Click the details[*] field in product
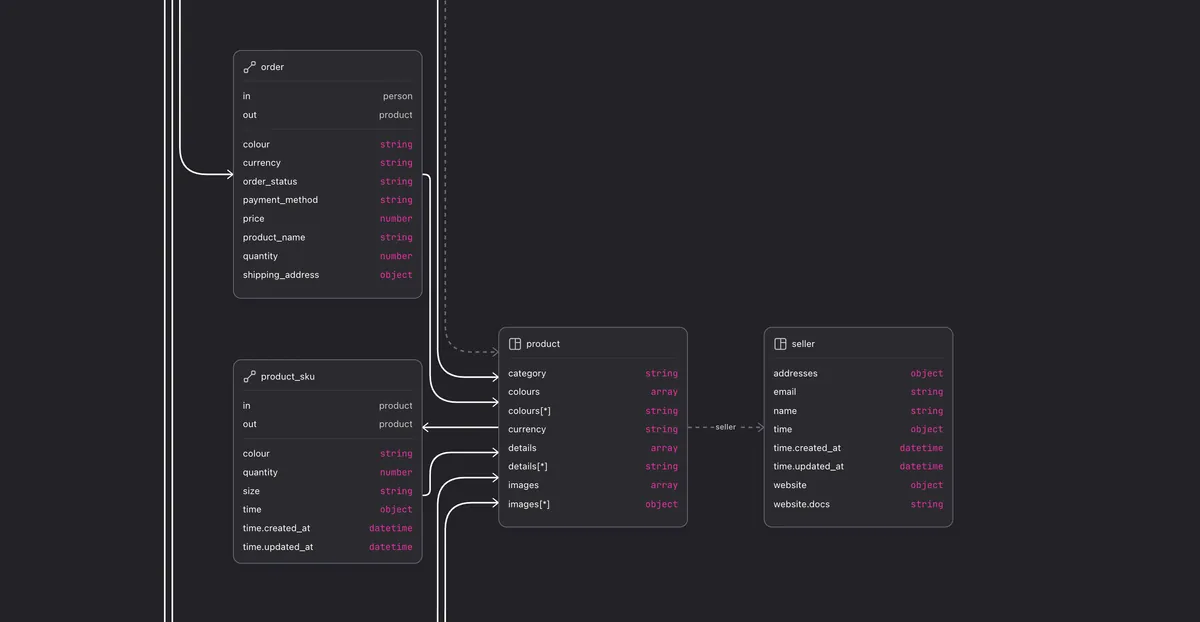 pyautogui.click(x=593, y=466)
